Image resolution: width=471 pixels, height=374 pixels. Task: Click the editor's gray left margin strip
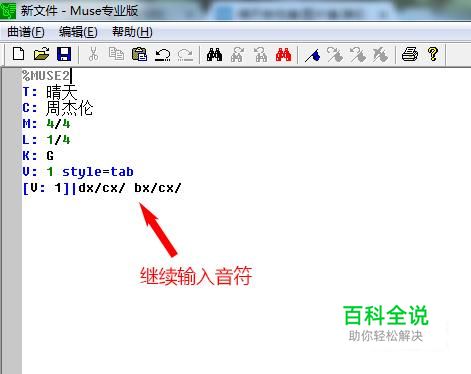[12, 220]
